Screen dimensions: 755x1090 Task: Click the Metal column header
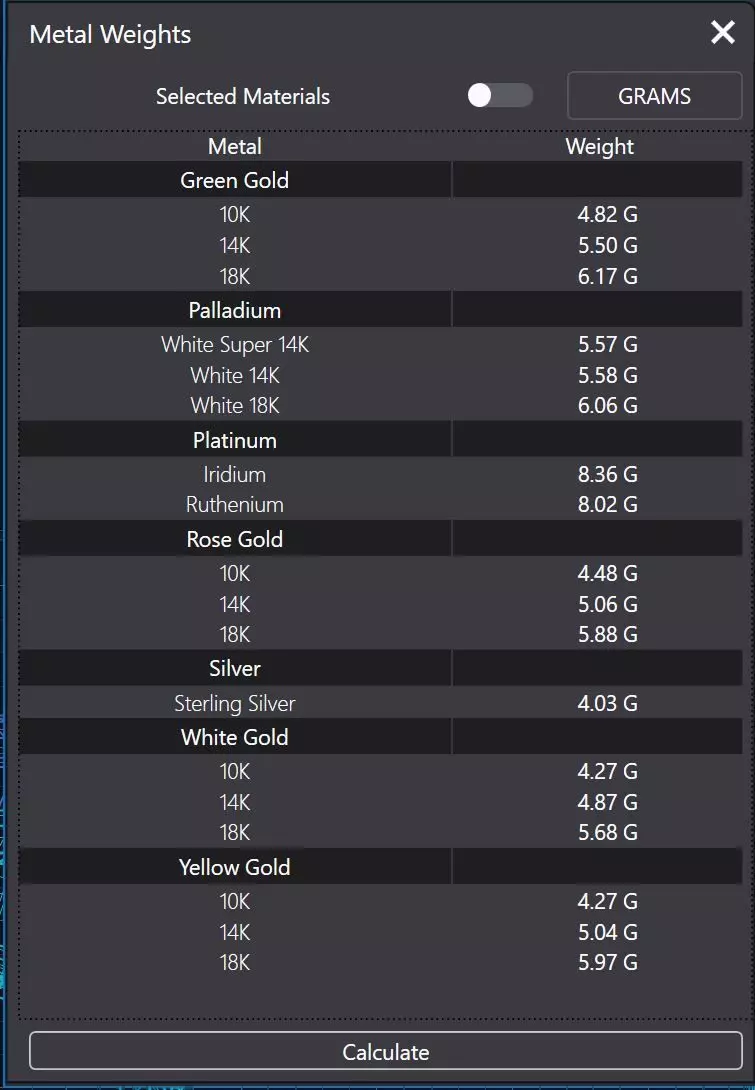pos(235,147)
